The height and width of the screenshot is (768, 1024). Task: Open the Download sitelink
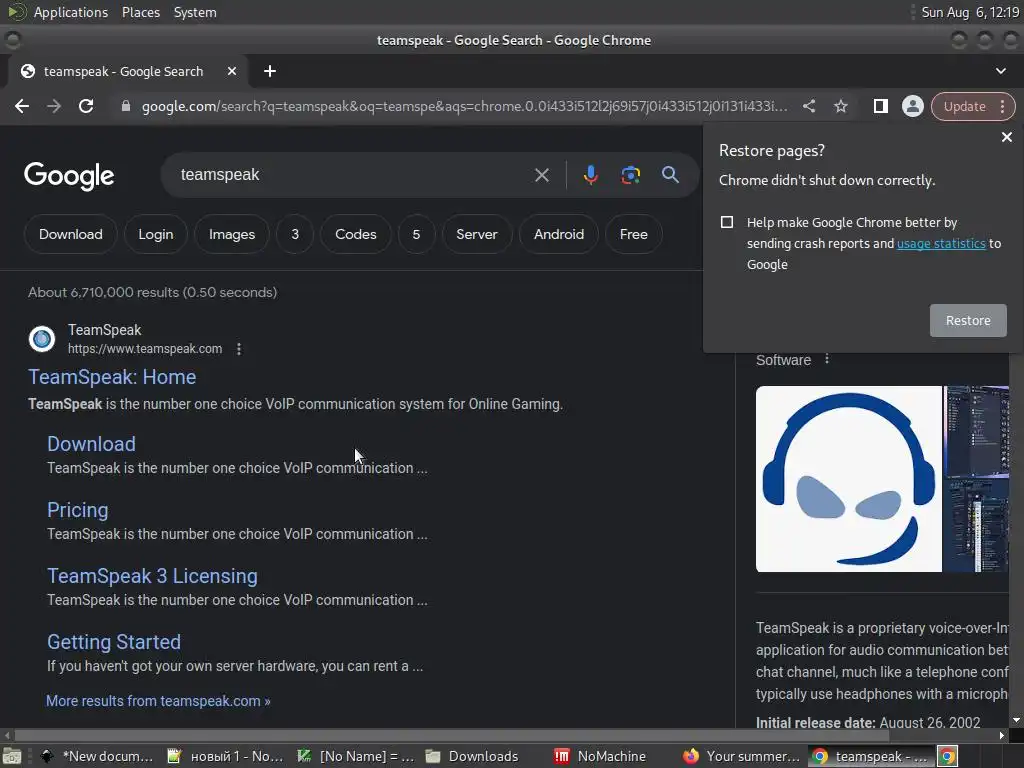91,444
